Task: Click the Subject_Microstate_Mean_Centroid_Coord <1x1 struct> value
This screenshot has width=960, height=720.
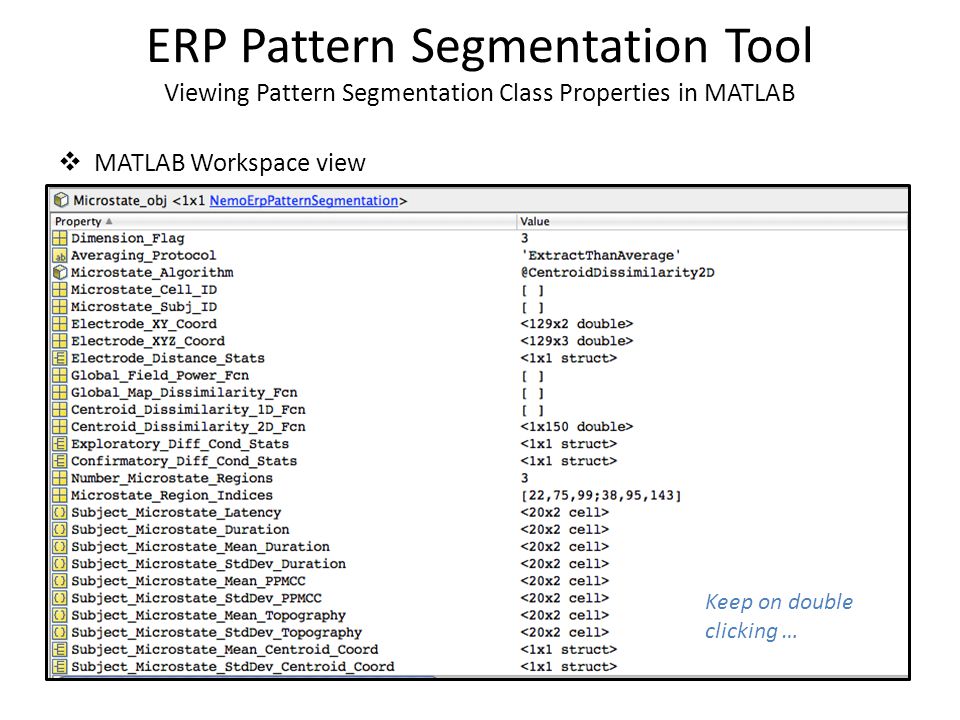Action: point(569,650)
